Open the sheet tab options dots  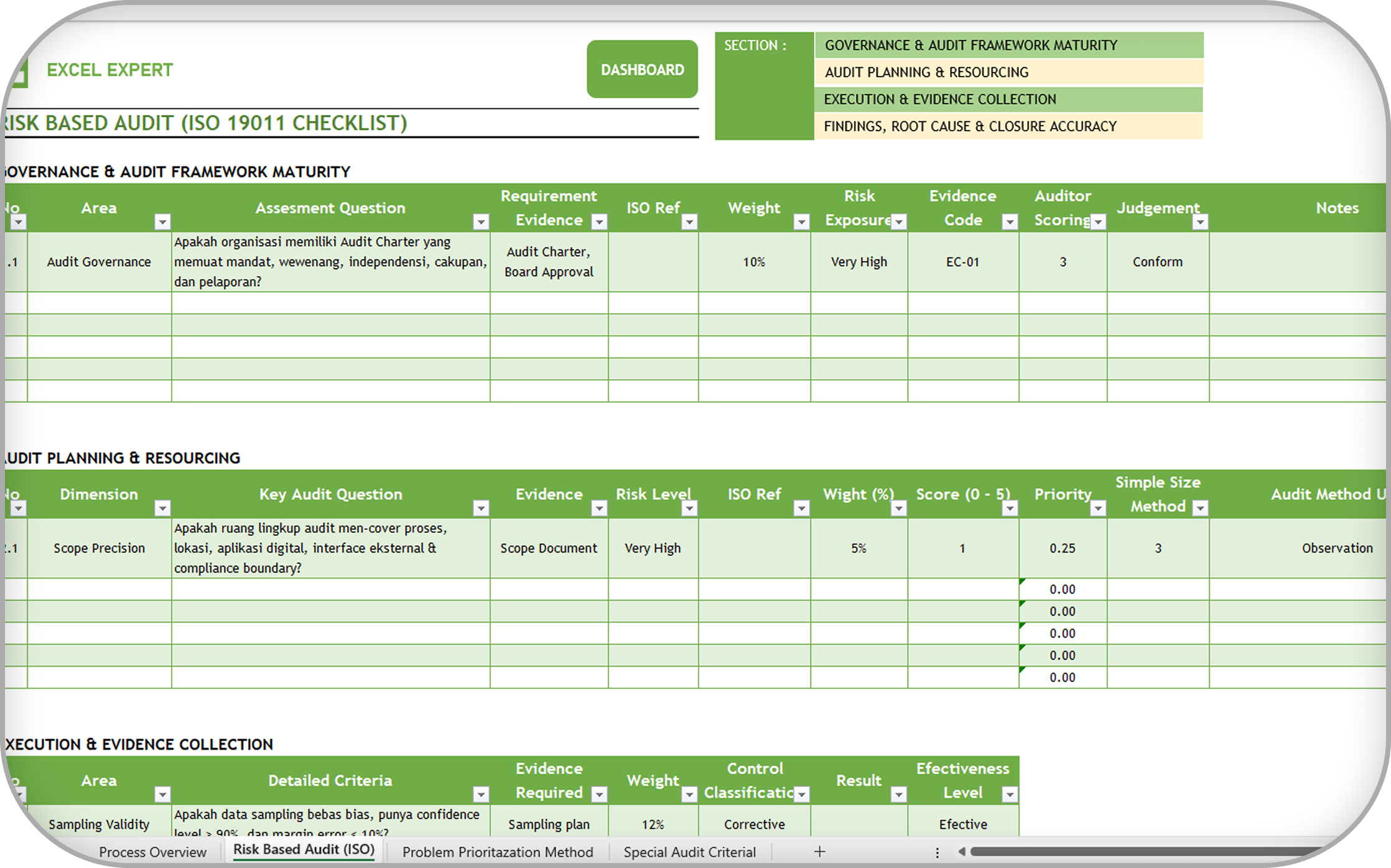pyautogui.click(x=937, y=852)
